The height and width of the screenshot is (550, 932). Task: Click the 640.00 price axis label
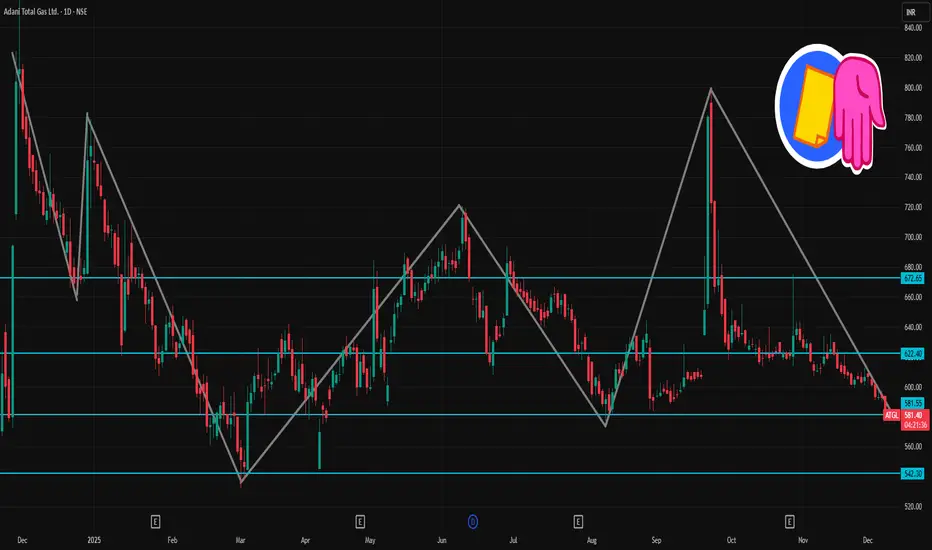coord(912,327)
